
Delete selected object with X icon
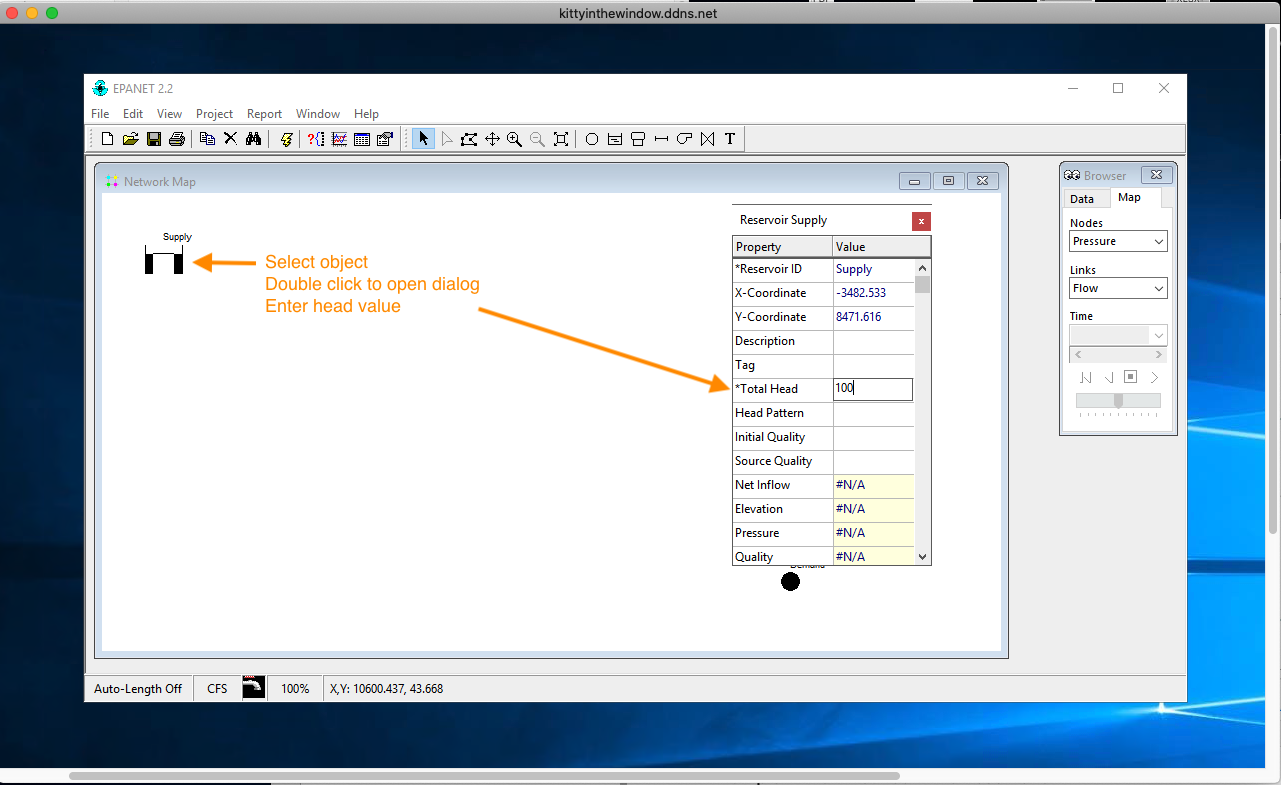230,139
